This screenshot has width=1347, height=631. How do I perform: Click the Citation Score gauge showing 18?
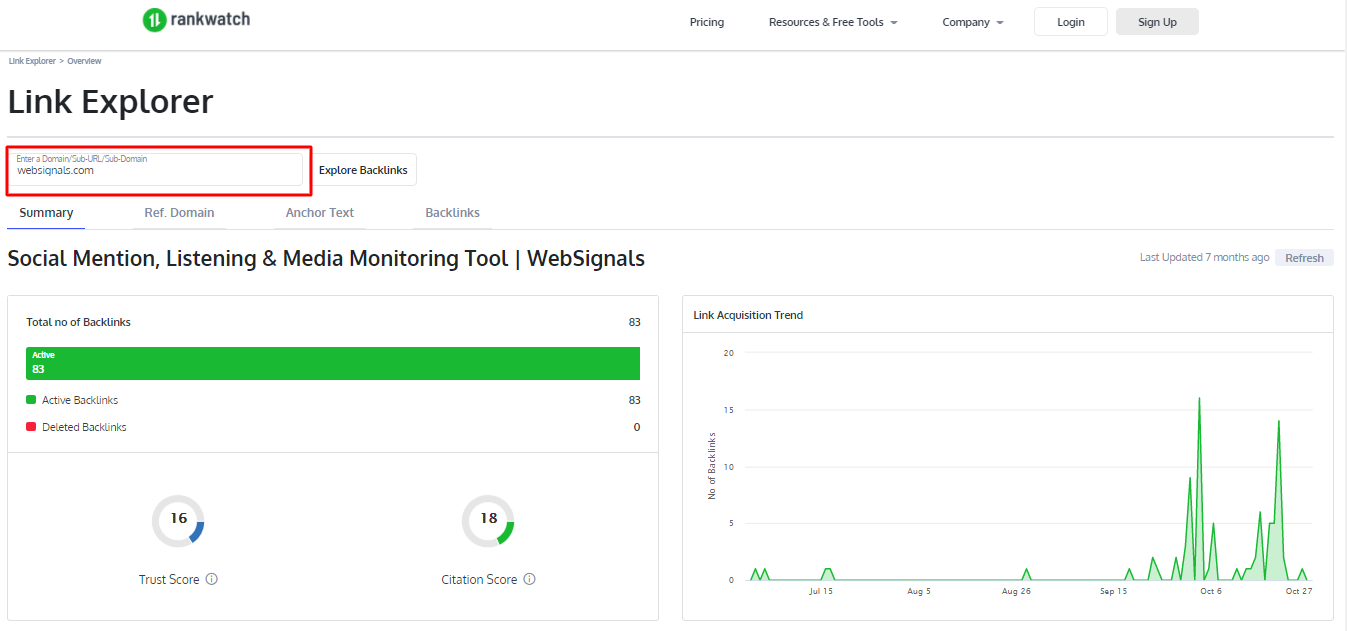488,520
